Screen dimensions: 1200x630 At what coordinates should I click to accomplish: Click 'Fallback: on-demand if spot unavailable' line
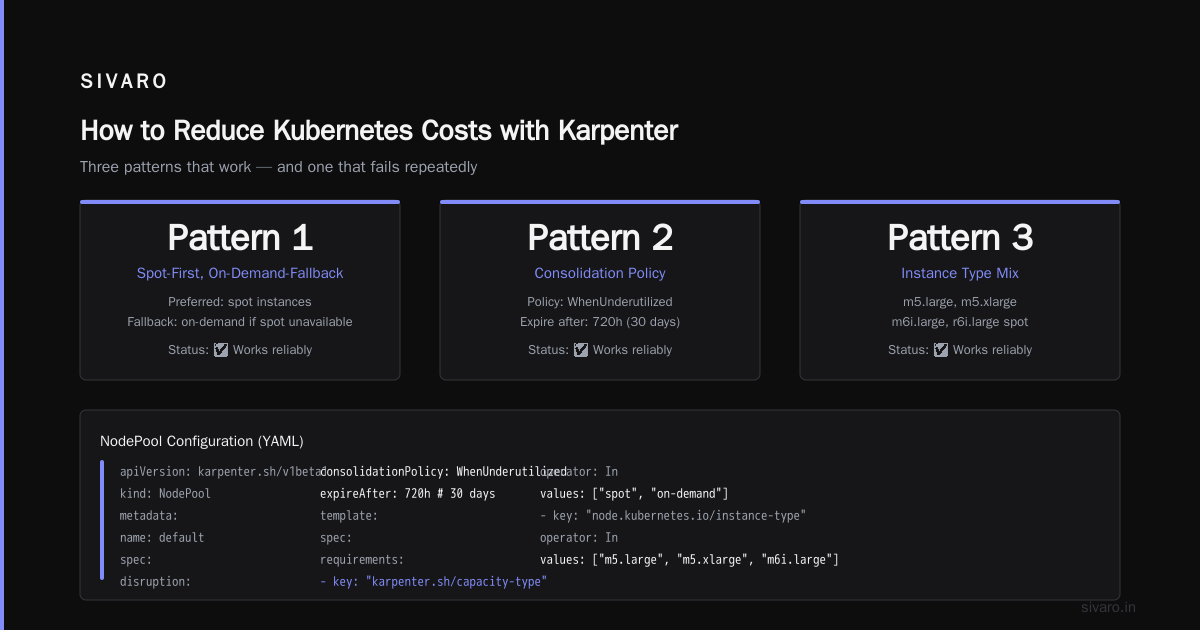click(240, 322)
